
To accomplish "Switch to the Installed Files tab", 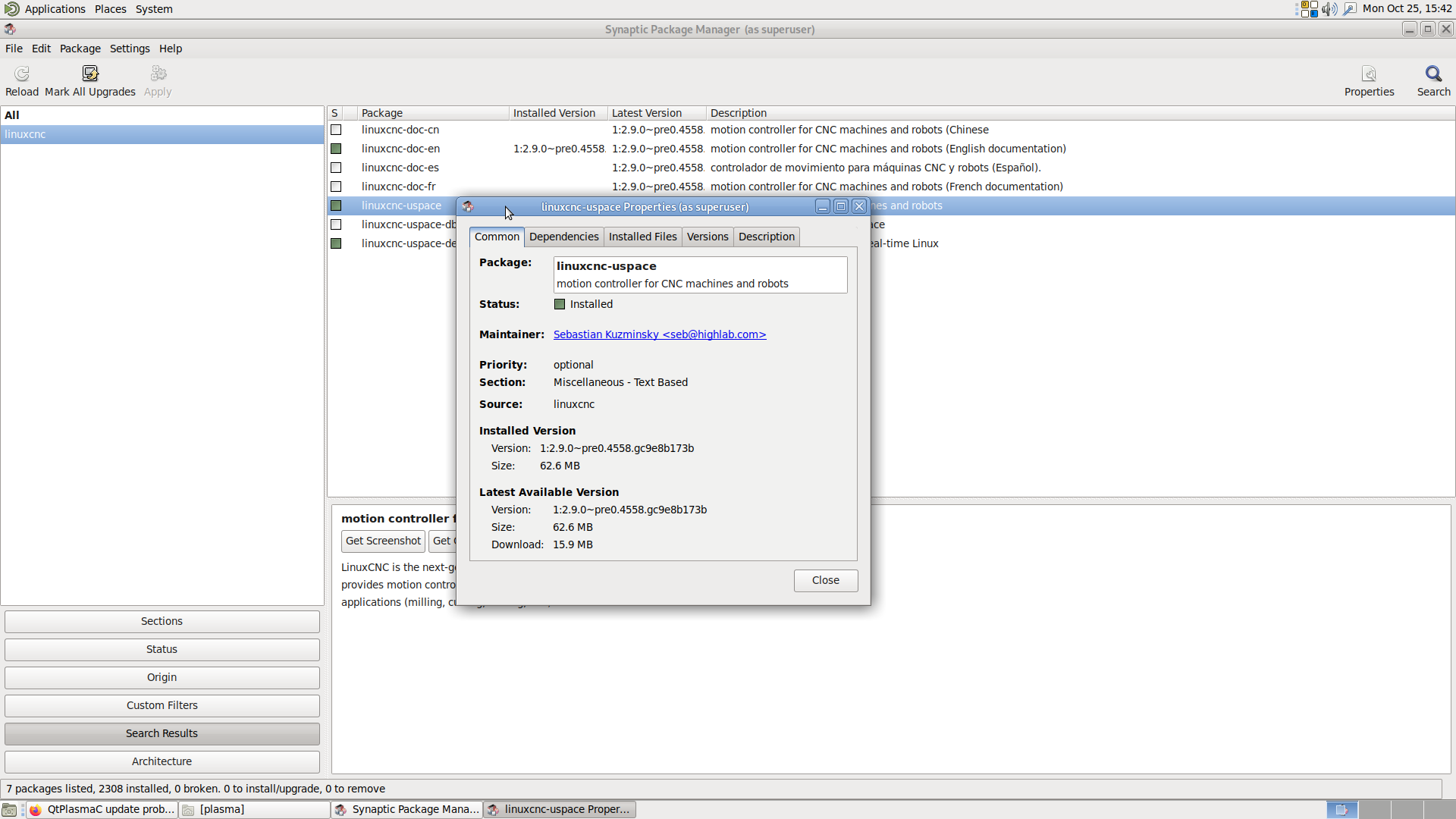I will [642, 237].
